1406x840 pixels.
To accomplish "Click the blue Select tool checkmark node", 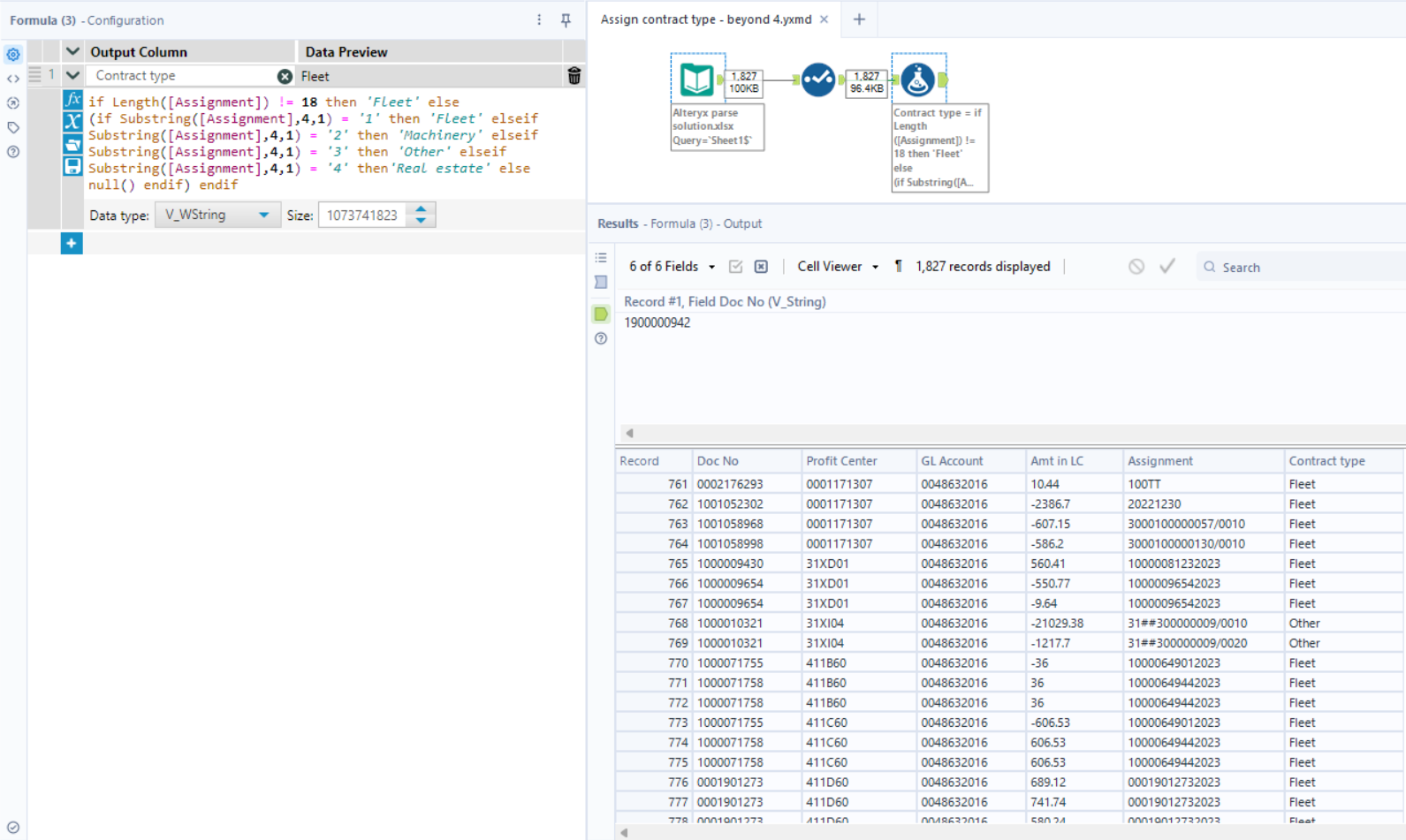I will [817, 79].
